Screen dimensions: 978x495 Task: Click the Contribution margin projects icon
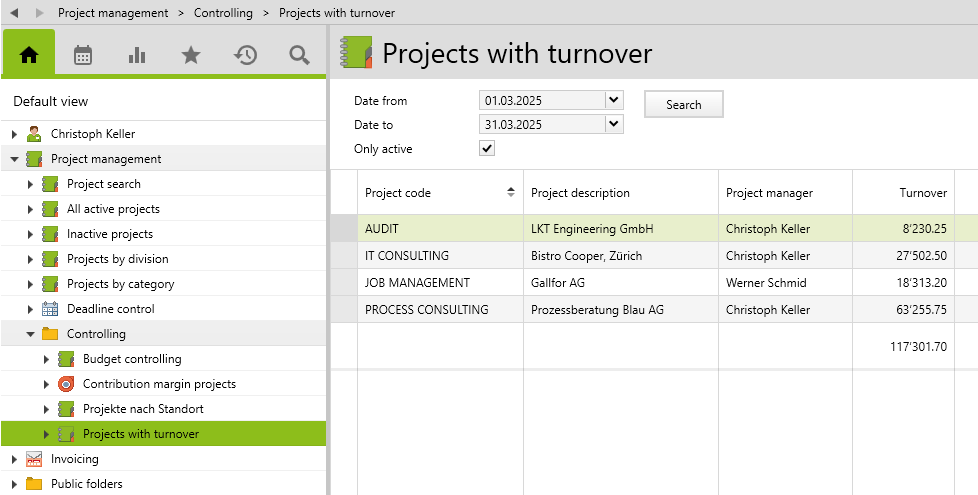66,384
